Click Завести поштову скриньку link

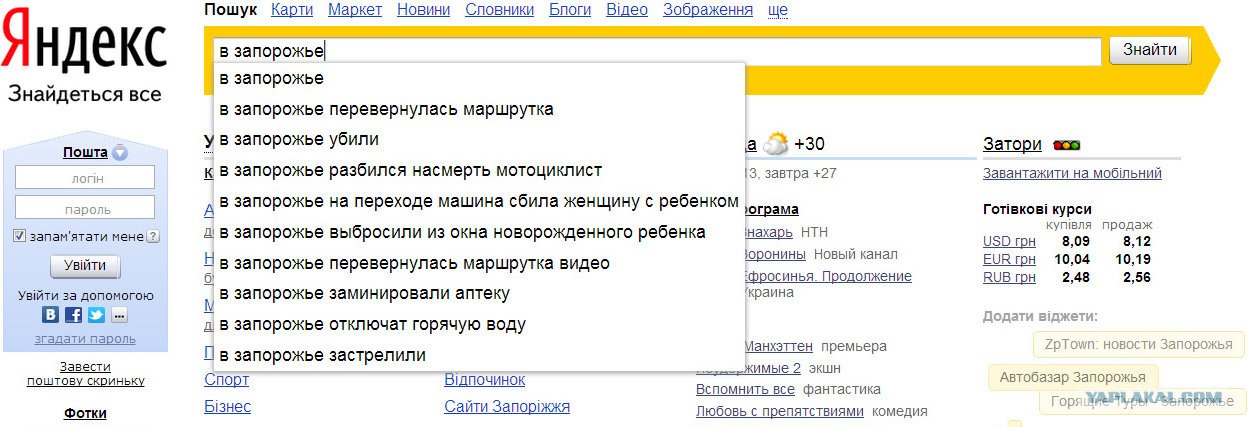tap(85, 374)
